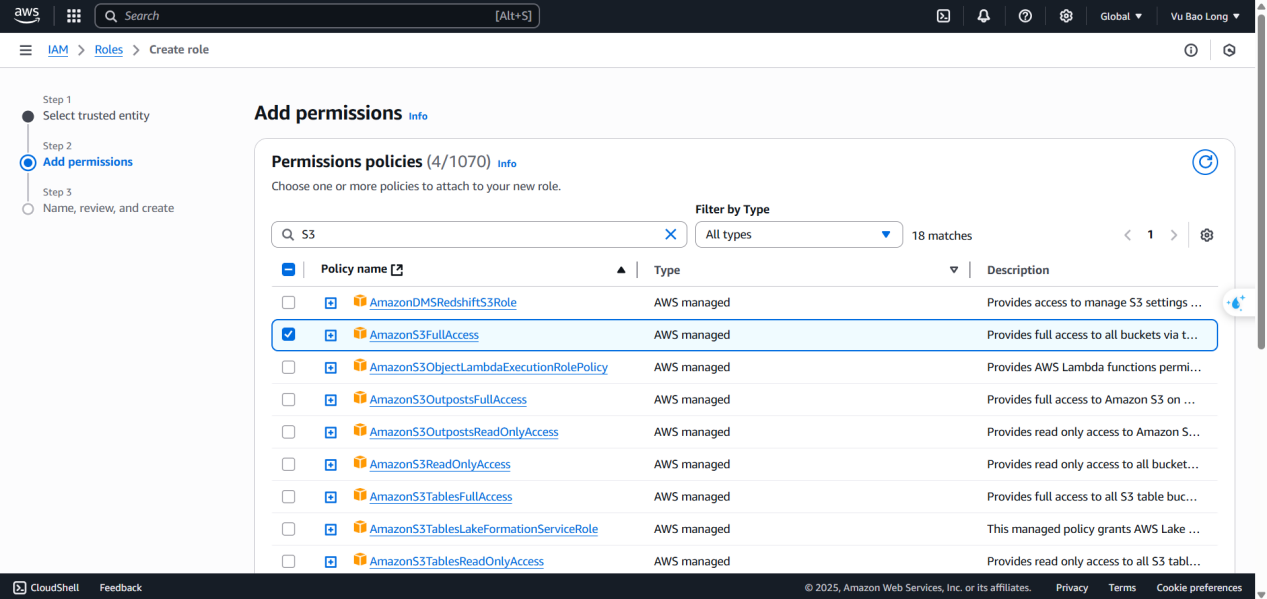Viewport: 1267px width, 599px height.
Task: Open the help question mark menu
Action: pyautogui.click(x=1025, y=16)
